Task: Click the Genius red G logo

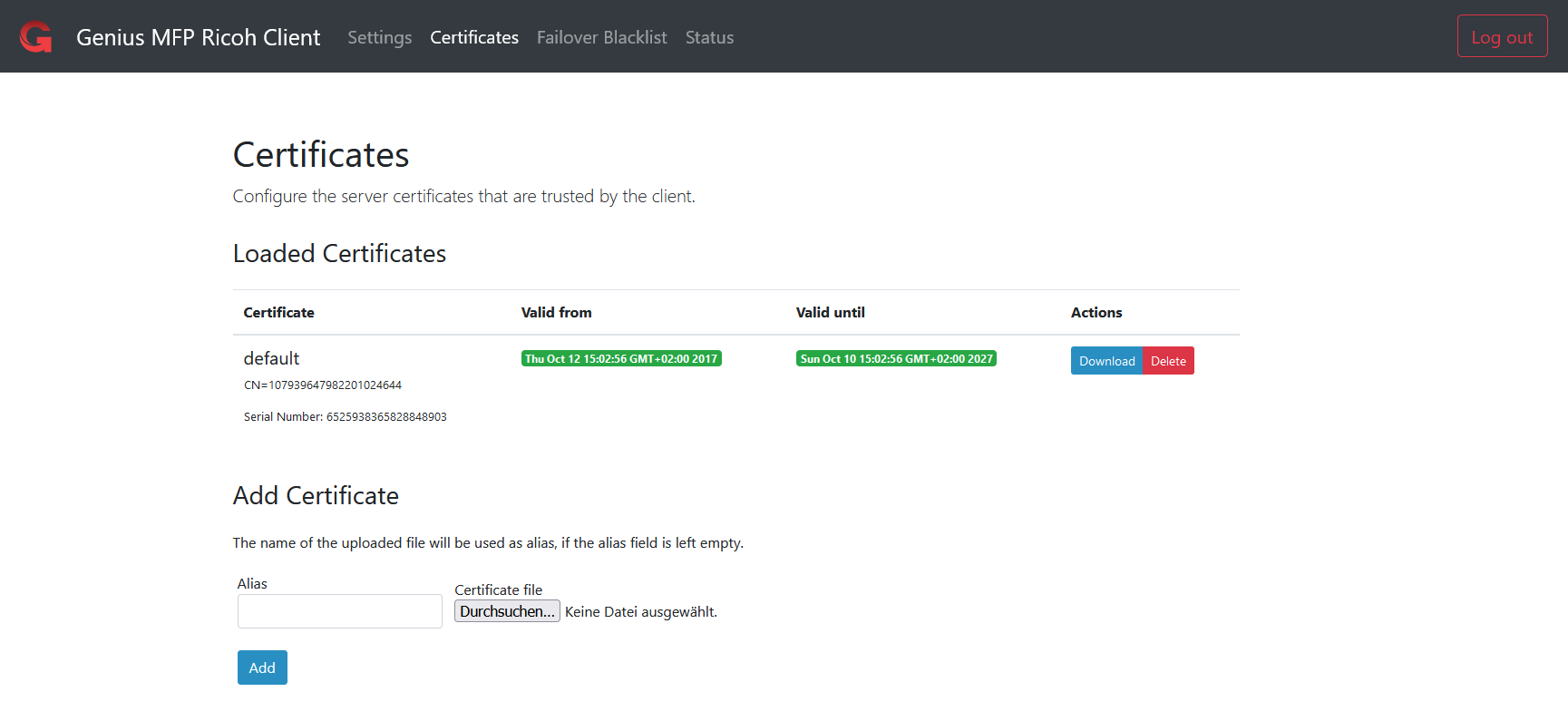Action: click(x=36, y=37)
